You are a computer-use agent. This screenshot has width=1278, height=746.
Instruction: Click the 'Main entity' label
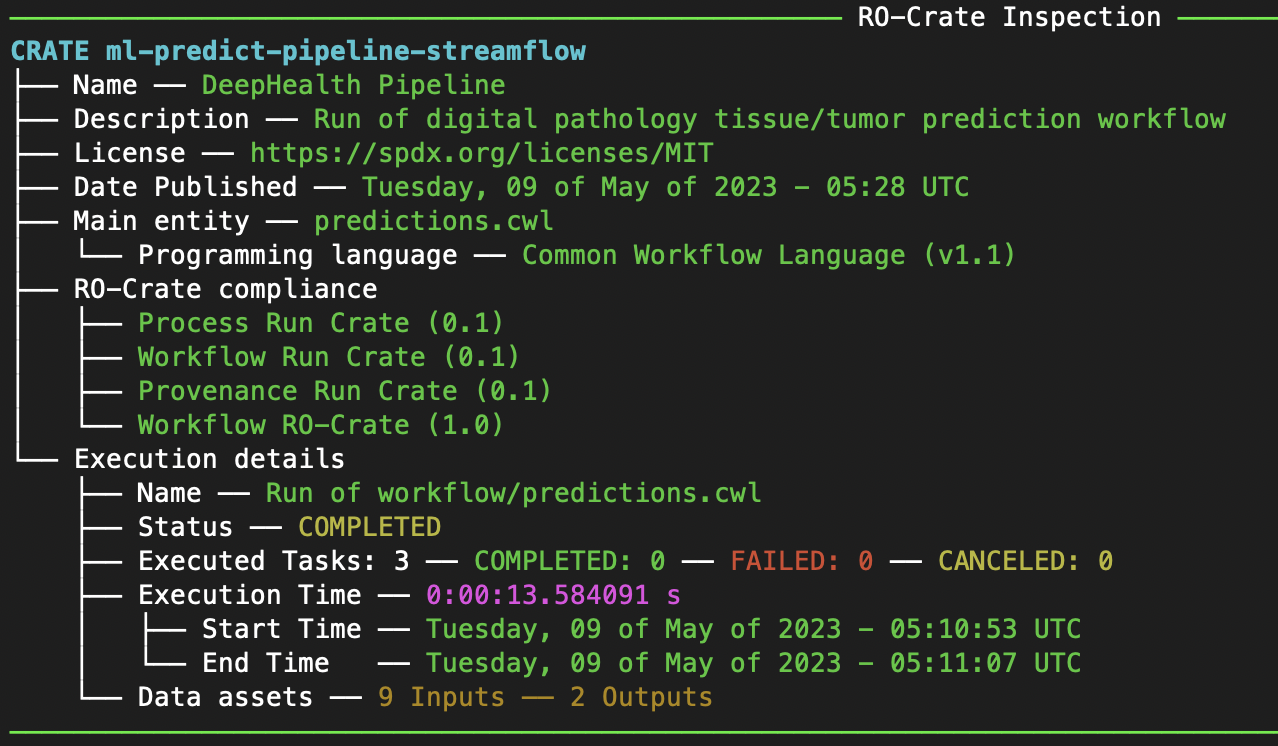(x=162, y=221)
